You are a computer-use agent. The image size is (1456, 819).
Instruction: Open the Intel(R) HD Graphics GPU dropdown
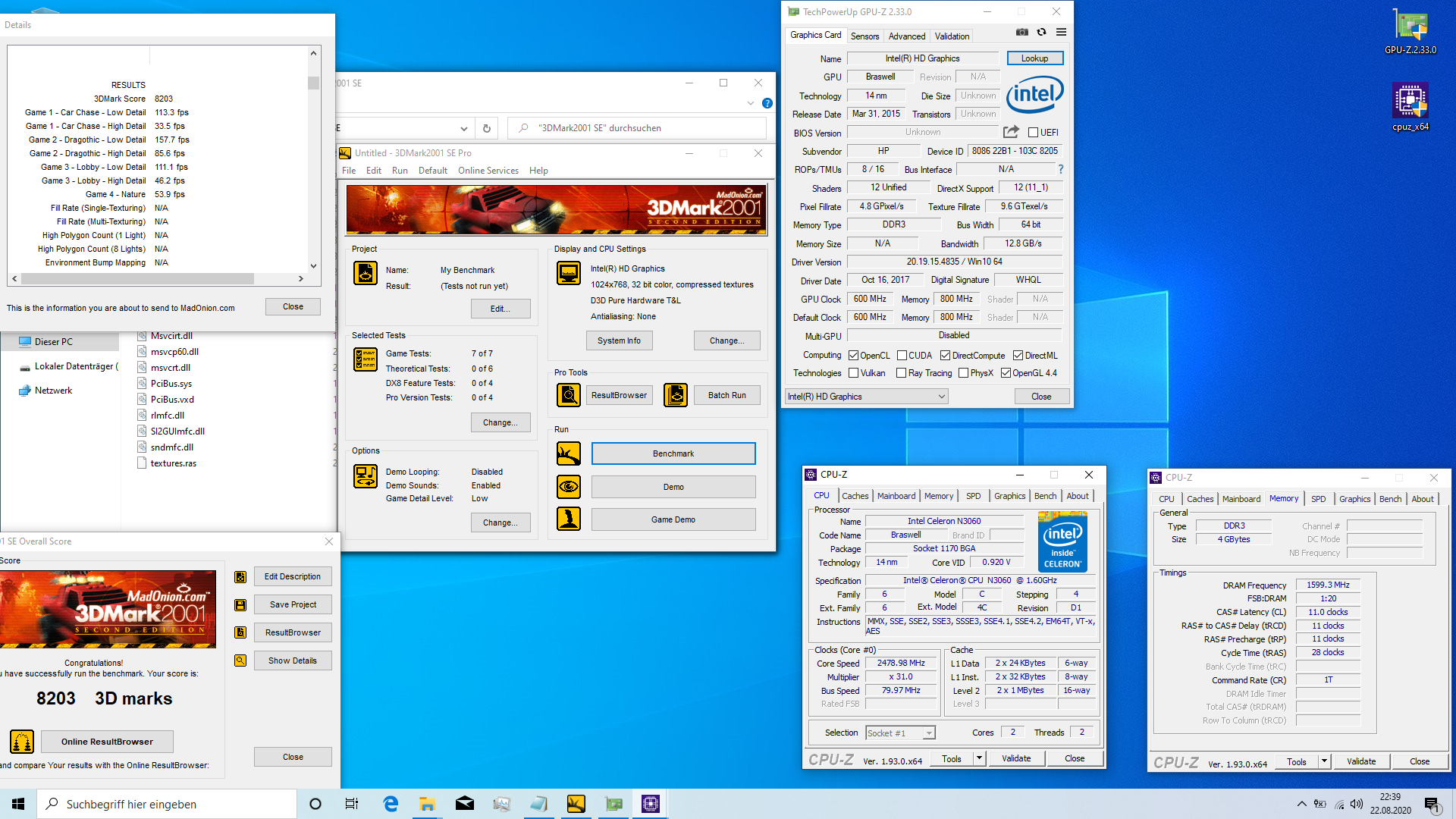point(866,397)
